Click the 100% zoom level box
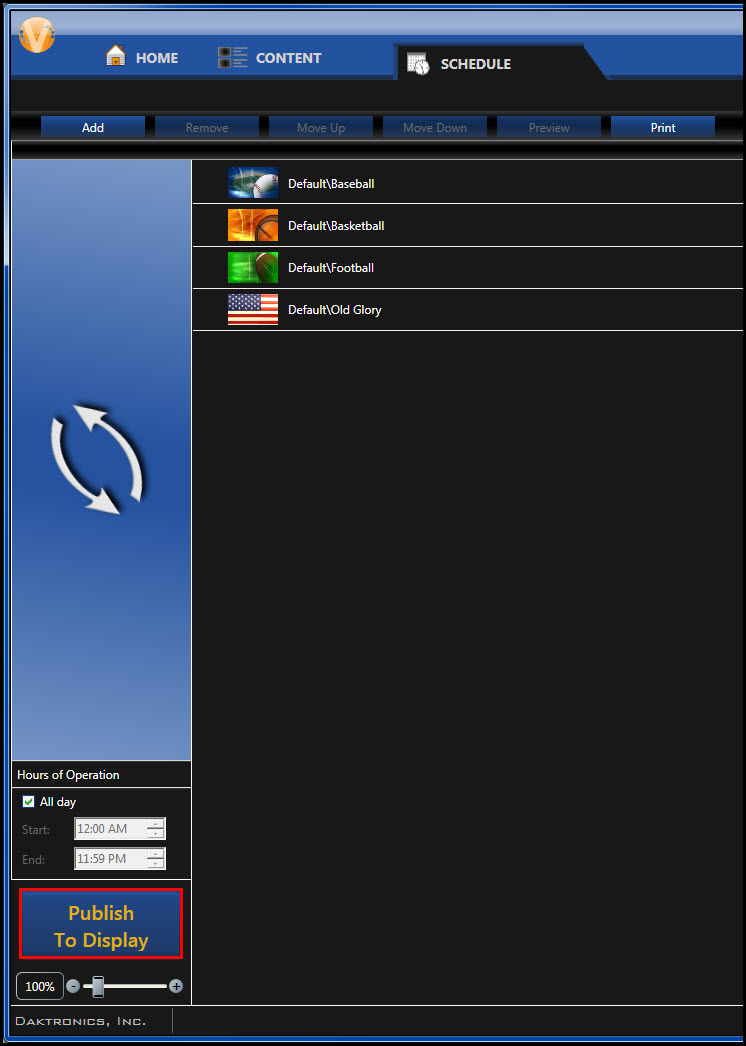This screenshot has width=746, height=1046. point(40,987)
